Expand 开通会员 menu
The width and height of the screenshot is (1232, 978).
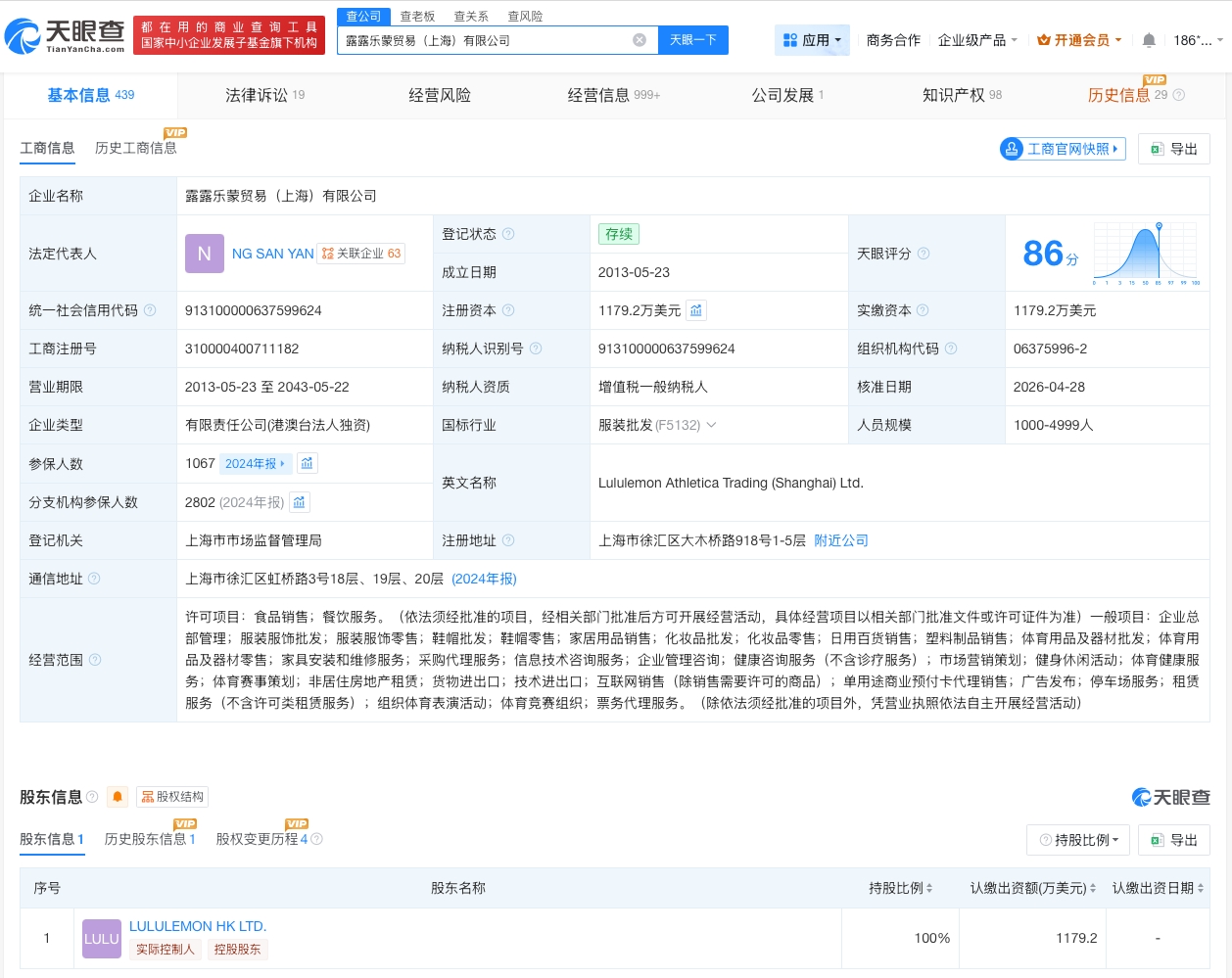pos(1079,40)
